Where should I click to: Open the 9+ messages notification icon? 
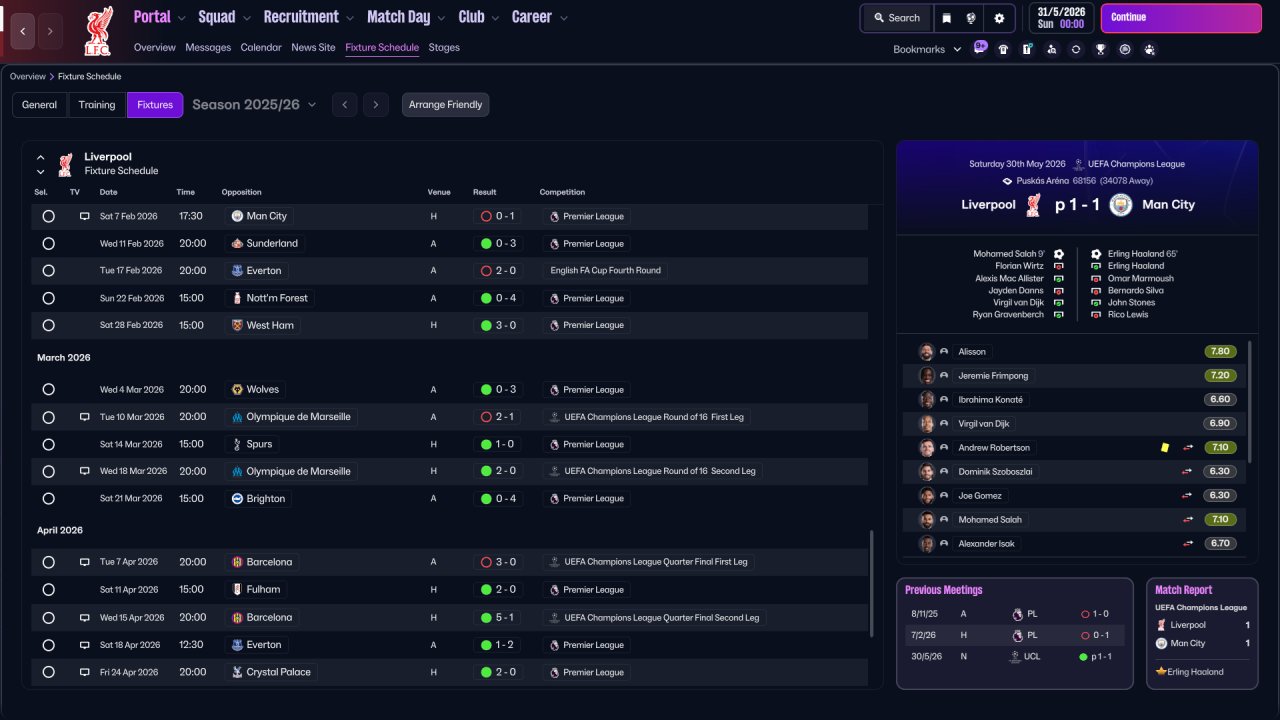(x=980, y=48)
